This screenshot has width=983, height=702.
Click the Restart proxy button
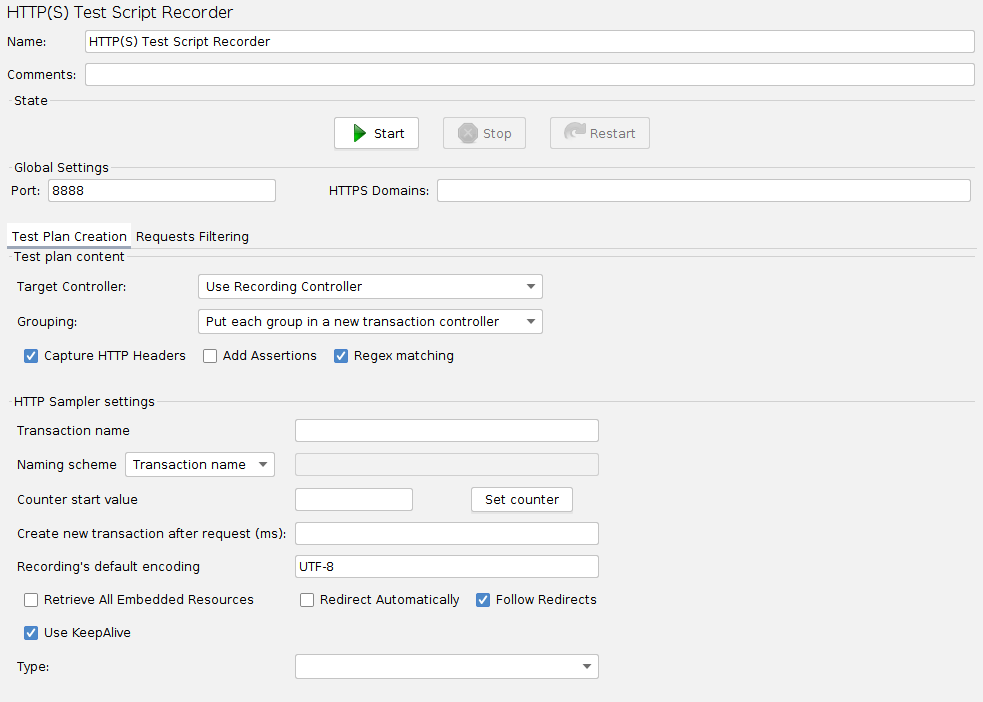(599, 133)
